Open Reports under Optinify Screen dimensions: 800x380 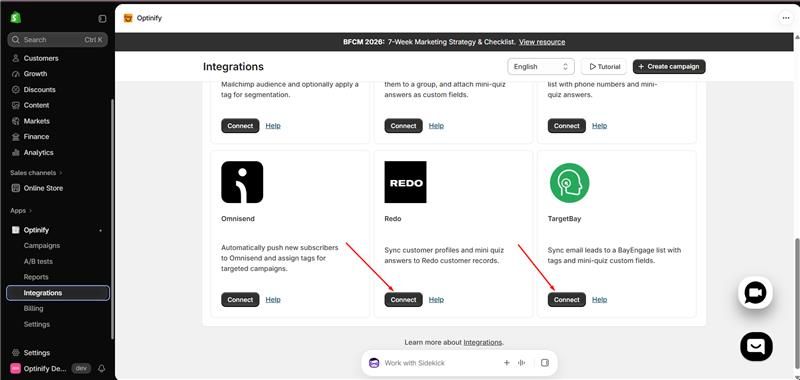coord(36,277)
